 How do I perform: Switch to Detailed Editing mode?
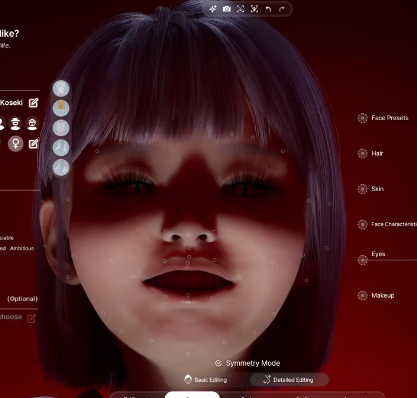(289, 380)
